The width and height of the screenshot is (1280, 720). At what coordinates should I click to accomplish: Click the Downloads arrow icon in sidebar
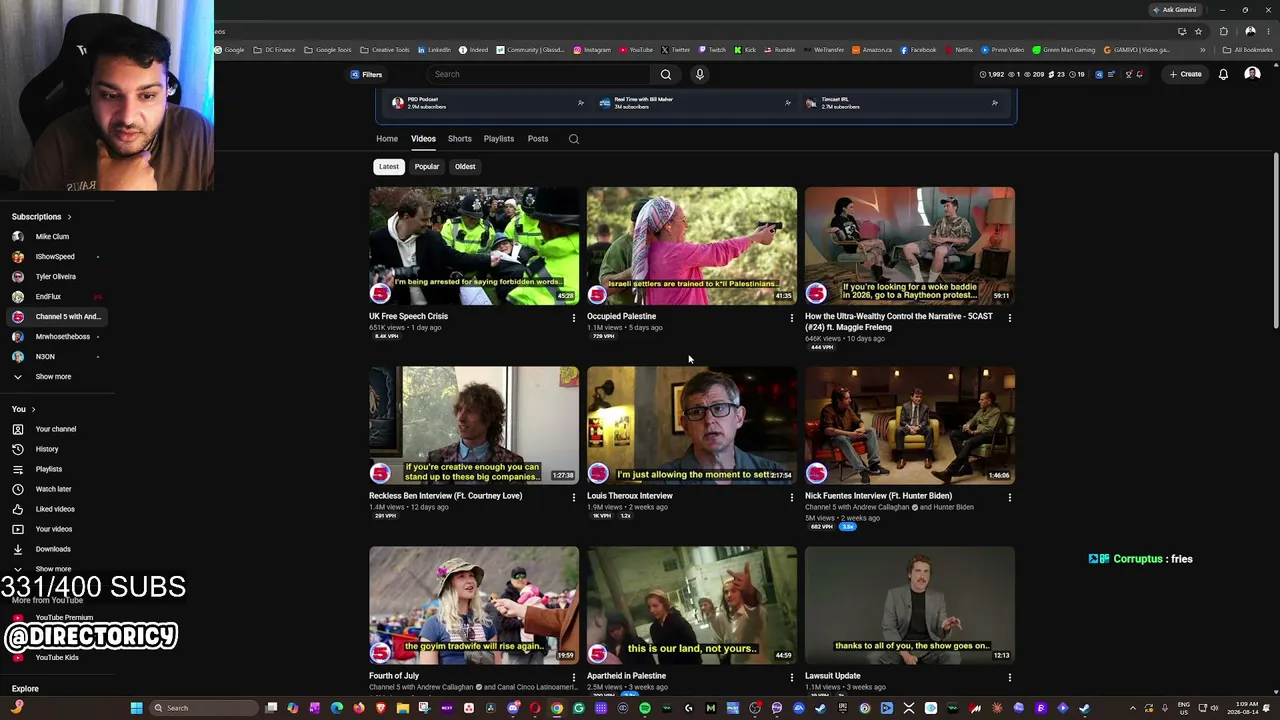17,549
